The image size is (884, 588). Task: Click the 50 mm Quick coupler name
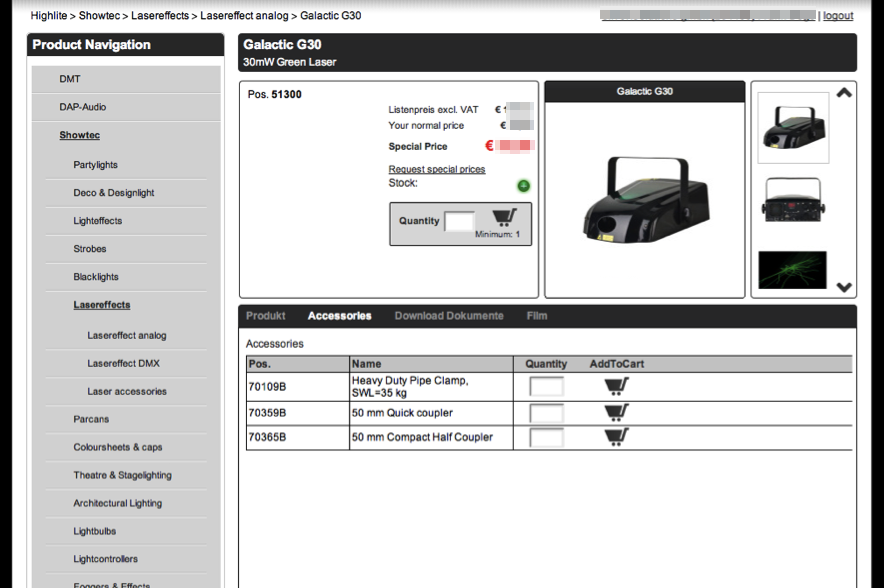click(402, 413)
